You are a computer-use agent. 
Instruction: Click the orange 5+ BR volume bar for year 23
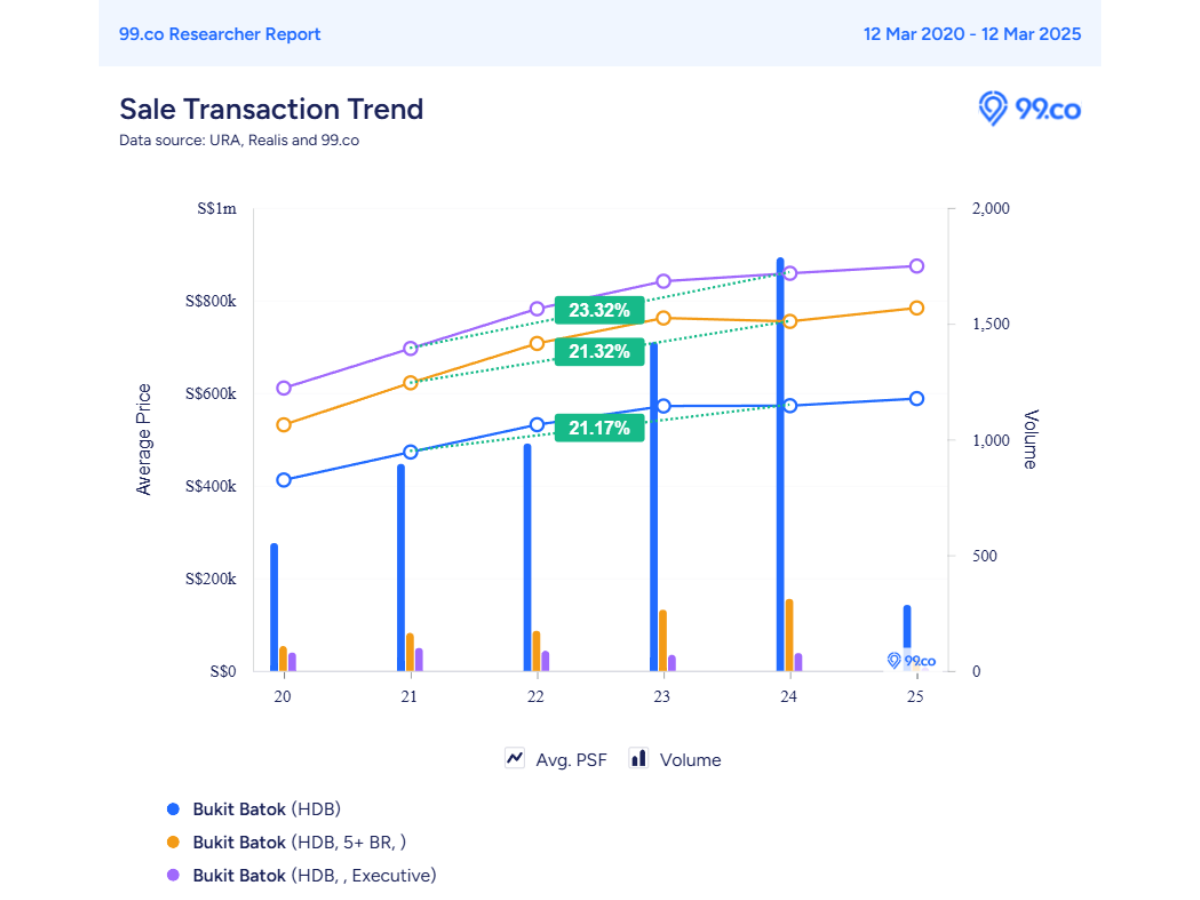pyautogui.click(x=663, y=640)
